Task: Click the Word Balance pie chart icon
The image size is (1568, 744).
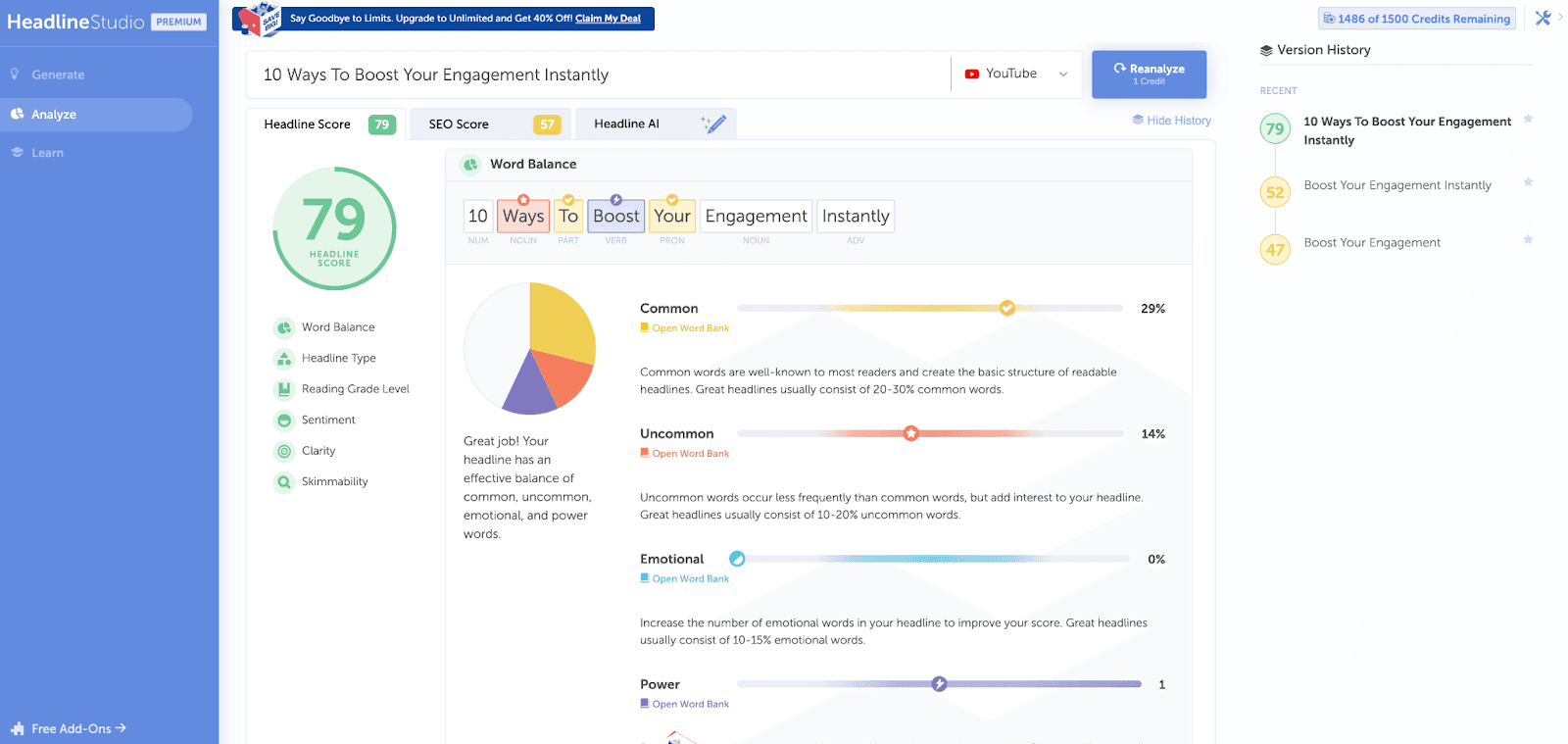Action: click(x=284, y=327)
